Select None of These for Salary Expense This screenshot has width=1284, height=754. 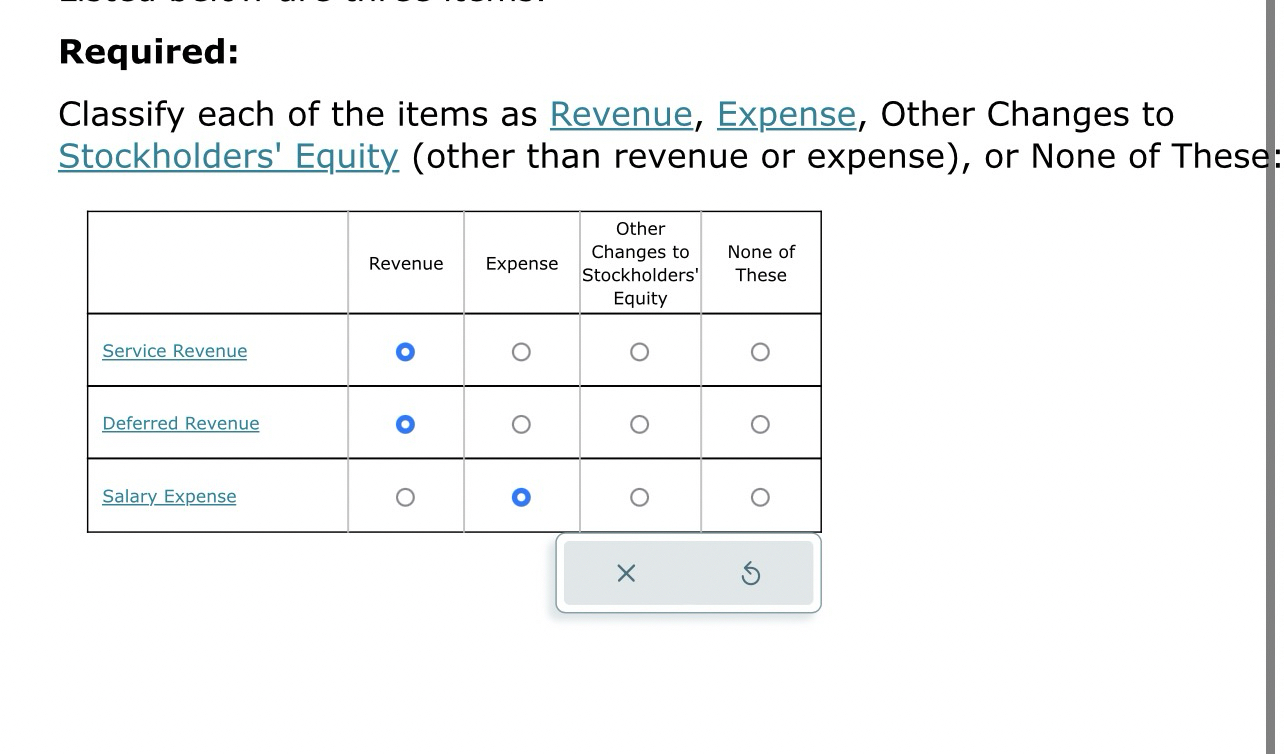point(760,496)
